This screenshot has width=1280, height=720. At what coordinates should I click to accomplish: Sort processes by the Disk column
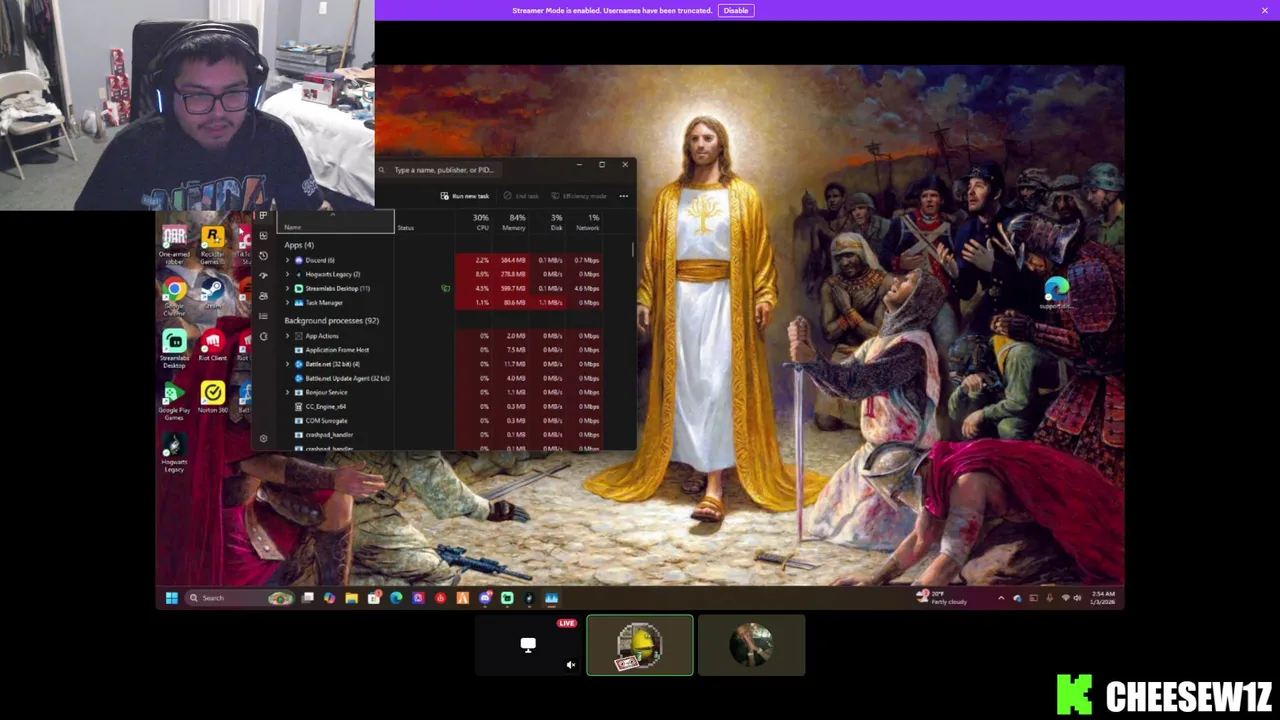[x=547, y=222]
